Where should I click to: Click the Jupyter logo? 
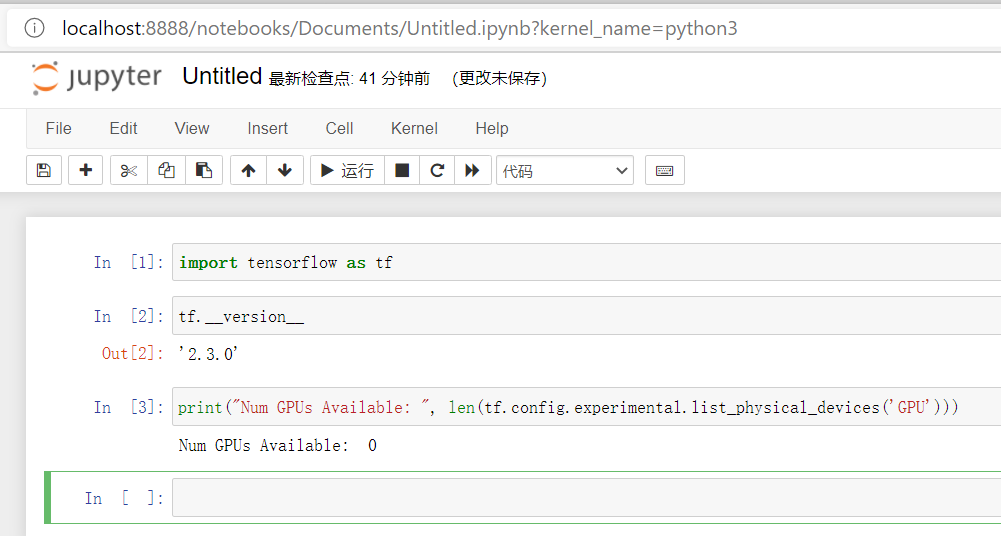96,78
